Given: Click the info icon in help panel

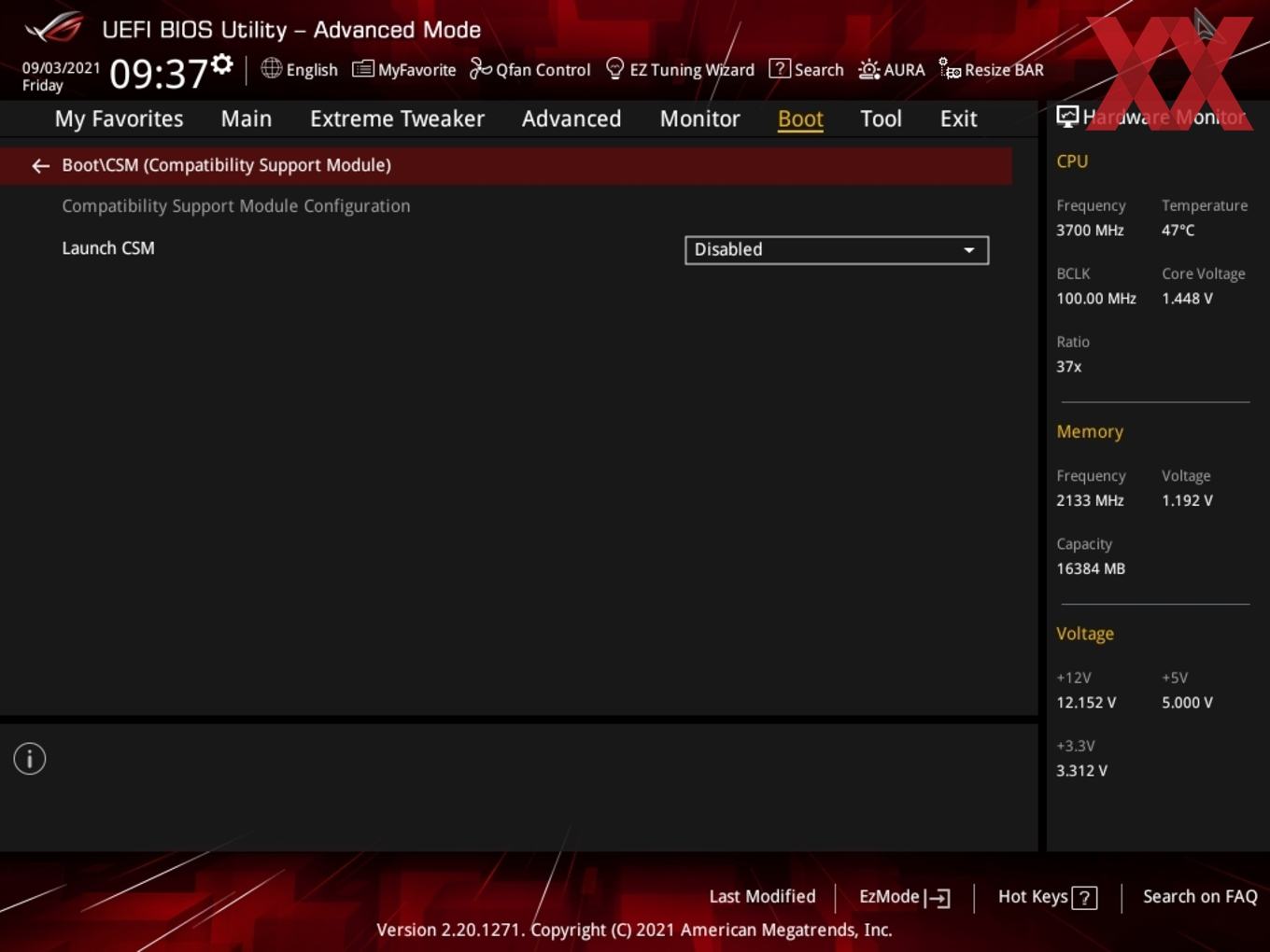Looking at the screenshot, I should pos(30,759).
